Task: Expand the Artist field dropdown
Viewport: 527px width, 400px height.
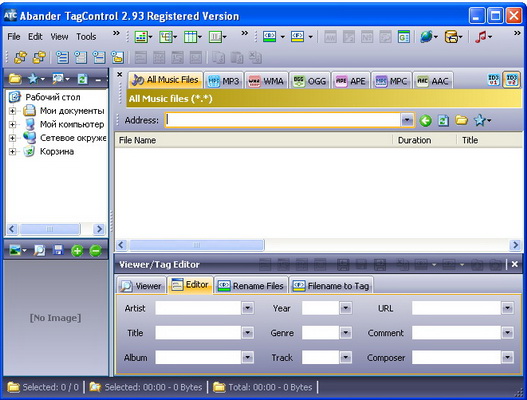Action: point(248,308)
